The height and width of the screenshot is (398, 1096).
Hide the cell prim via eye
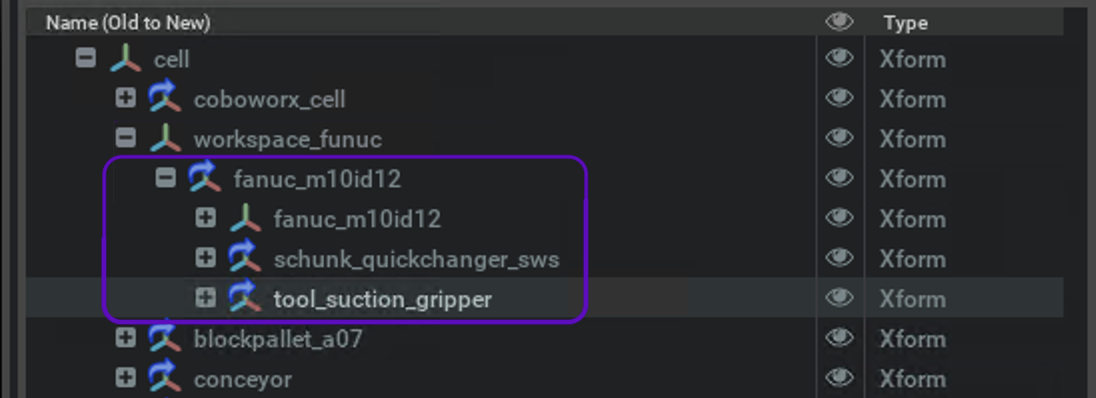pos(839,59)
